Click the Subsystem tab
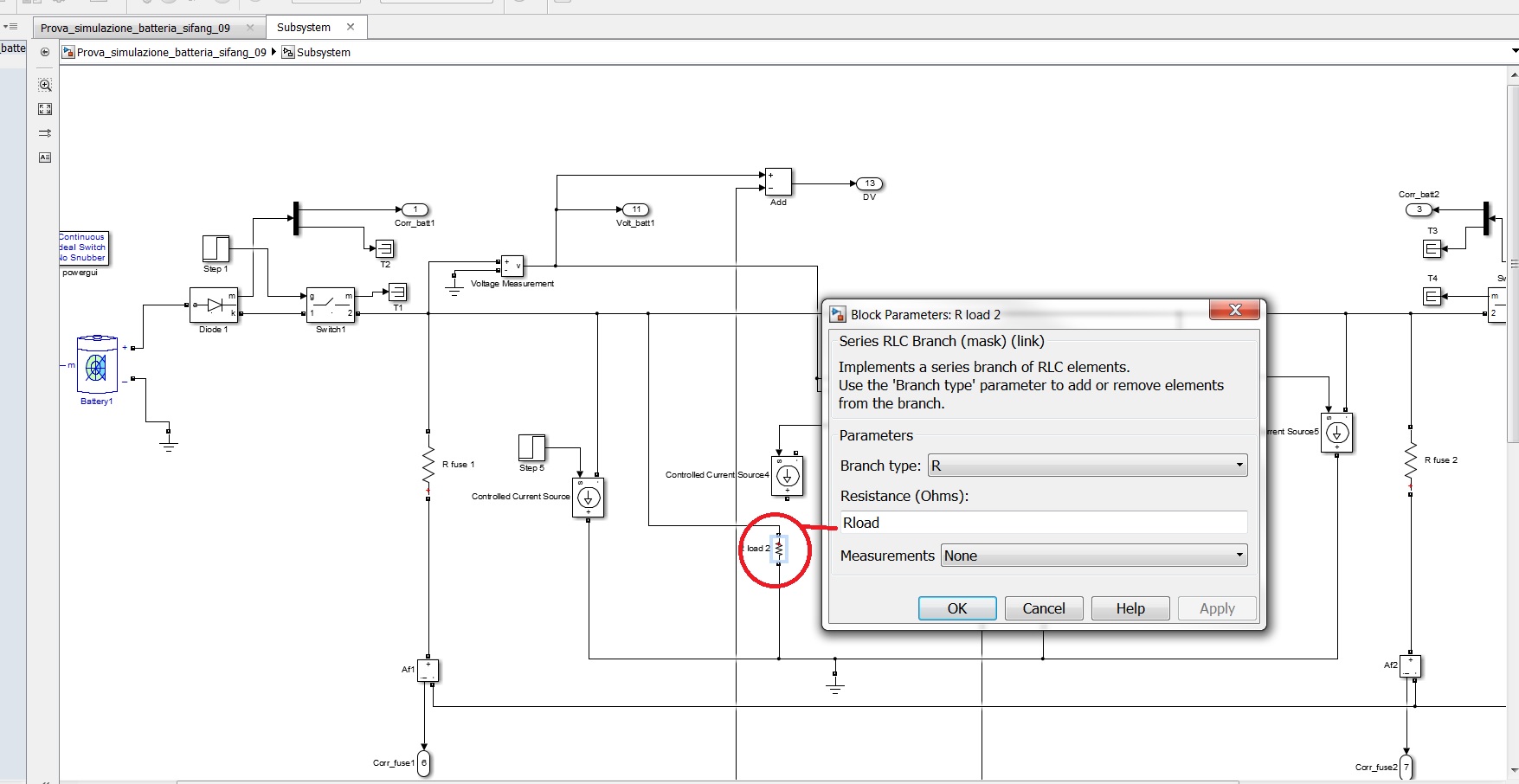The height and width of the screenshot is (784, 1519). (304, 28)
